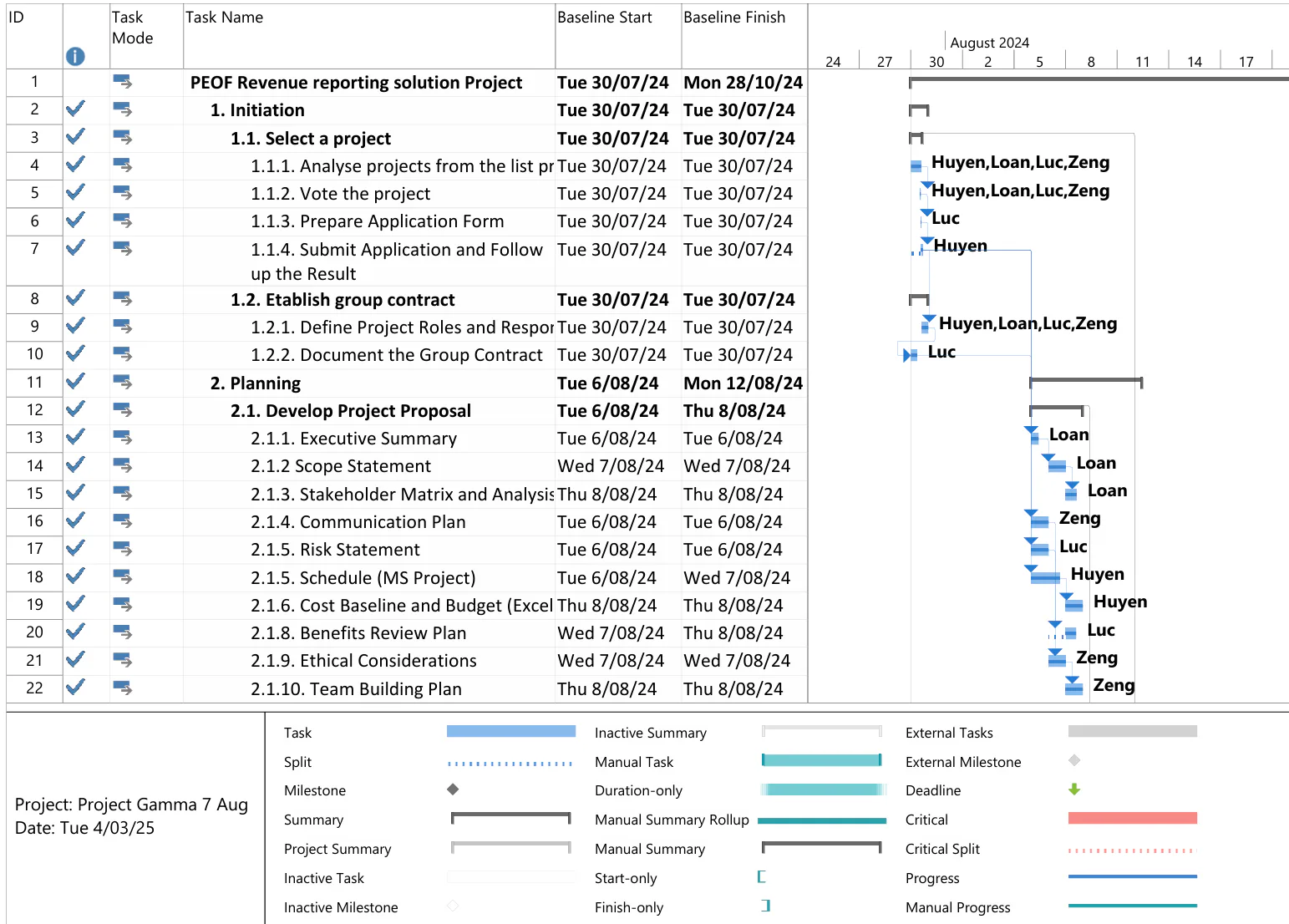
Task: Select the 2.1. Develop Project Proposal task
Action: pyautogui.click(x=351, y=411)
